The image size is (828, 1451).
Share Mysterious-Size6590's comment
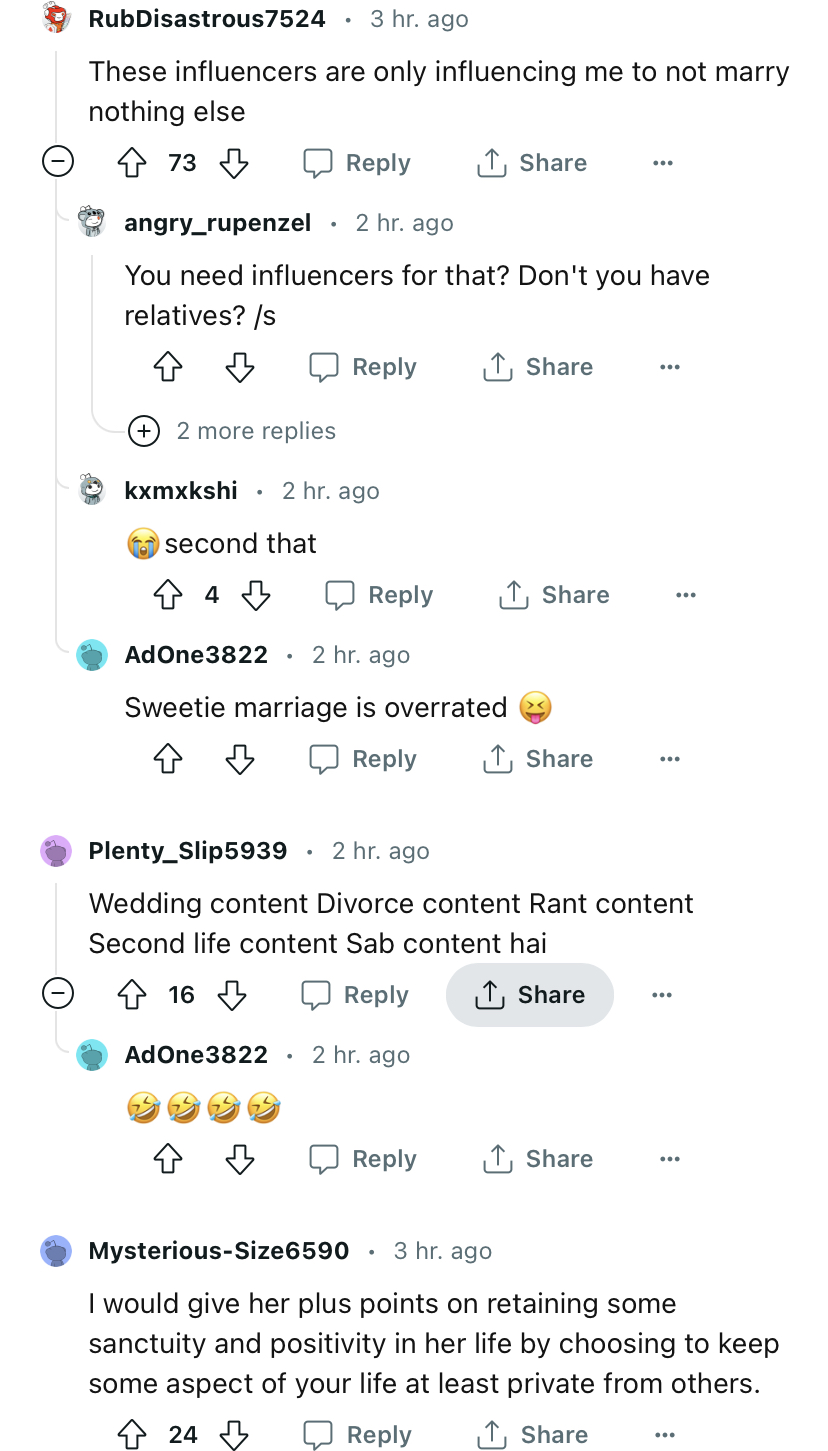pyautogui.click(x=533, y=1435)
